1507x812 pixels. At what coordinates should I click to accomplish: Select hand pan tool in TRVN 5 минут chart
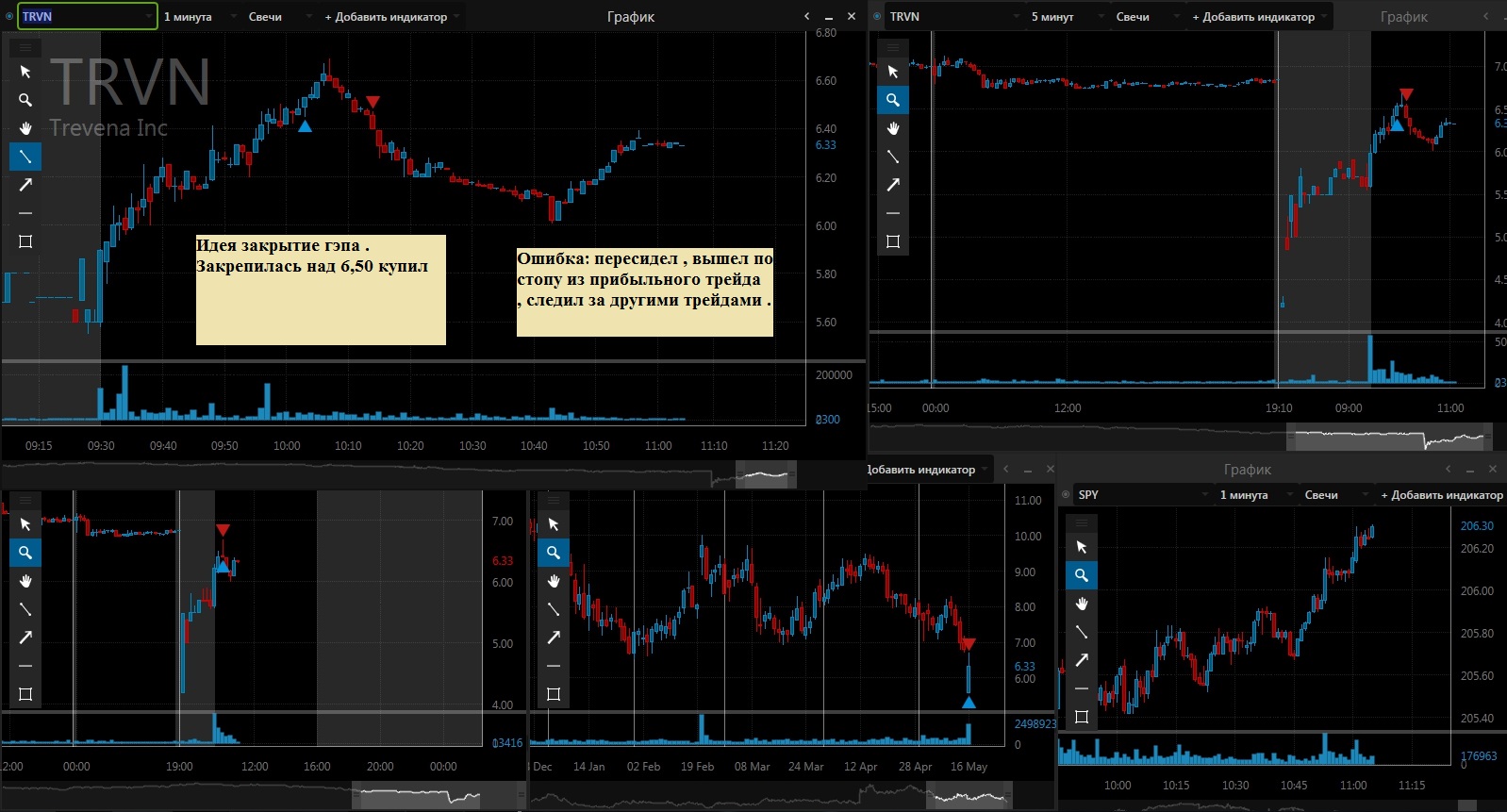(x=893, y=128)
